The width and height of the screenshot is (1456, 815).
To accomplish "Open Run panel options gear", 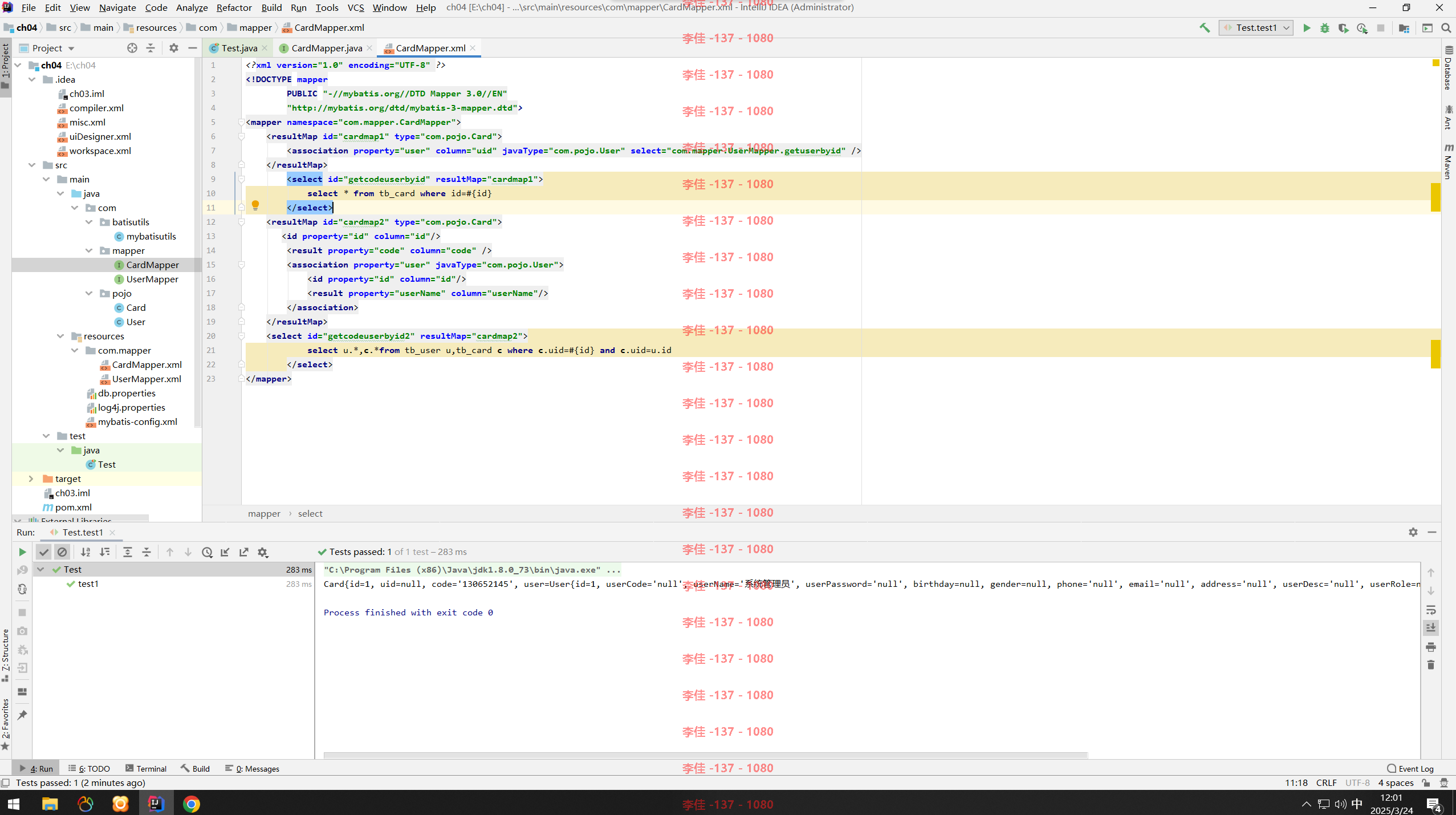I will point(1413,532).
